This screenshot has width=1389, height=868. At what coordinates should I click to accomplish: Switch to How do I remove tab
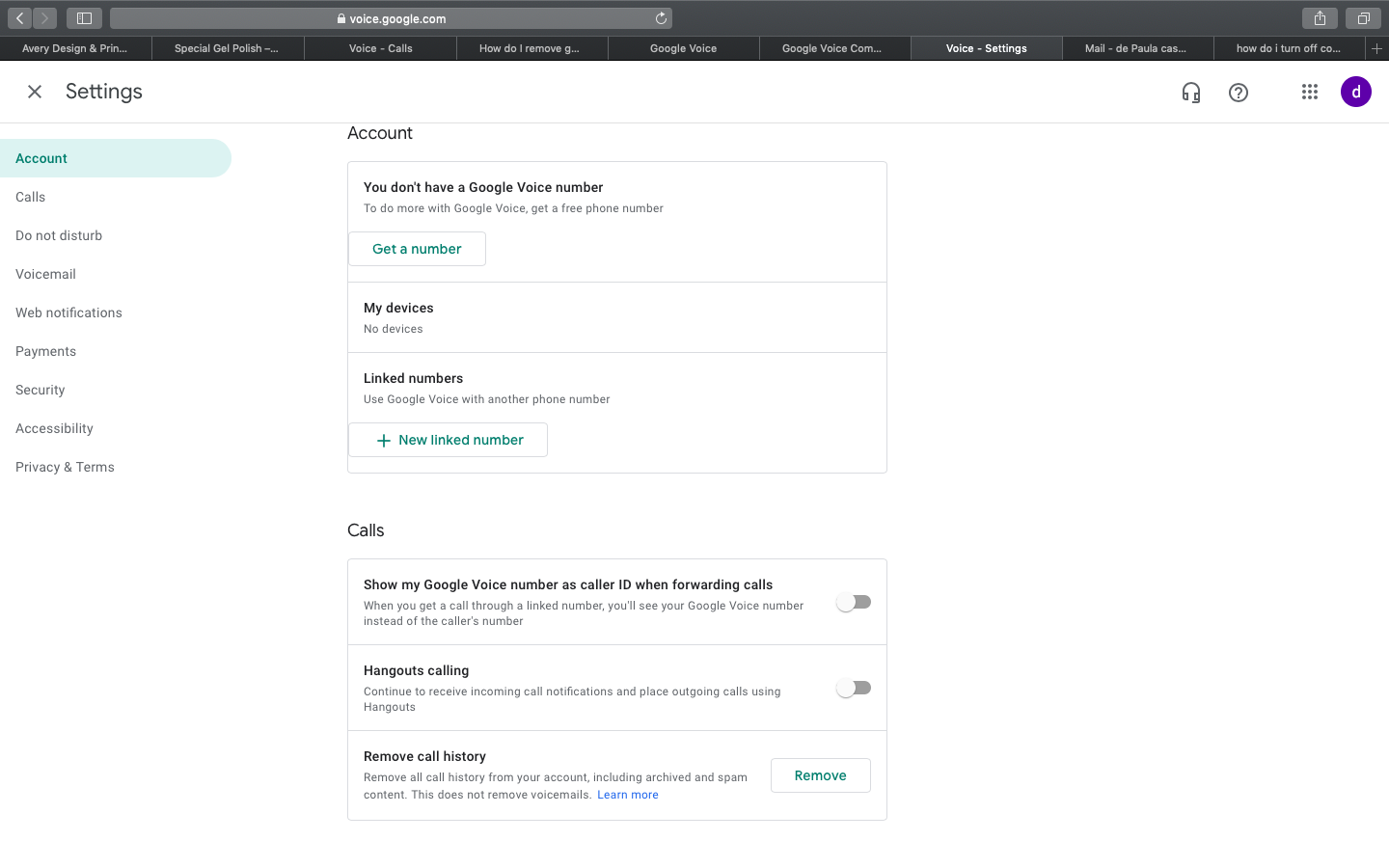tap(531, 48)
